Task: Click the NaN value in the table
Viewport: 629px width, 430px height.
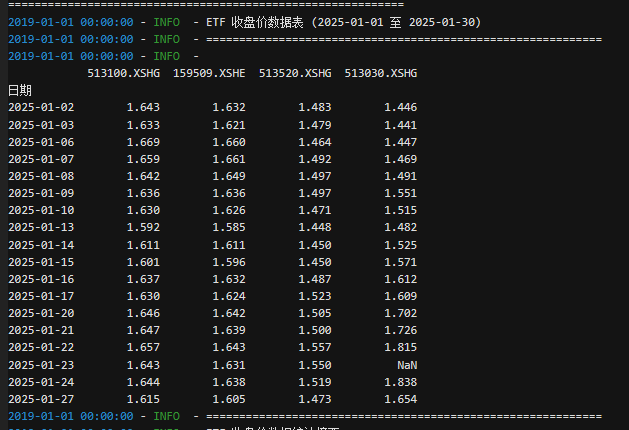Action: pos(406,365)
